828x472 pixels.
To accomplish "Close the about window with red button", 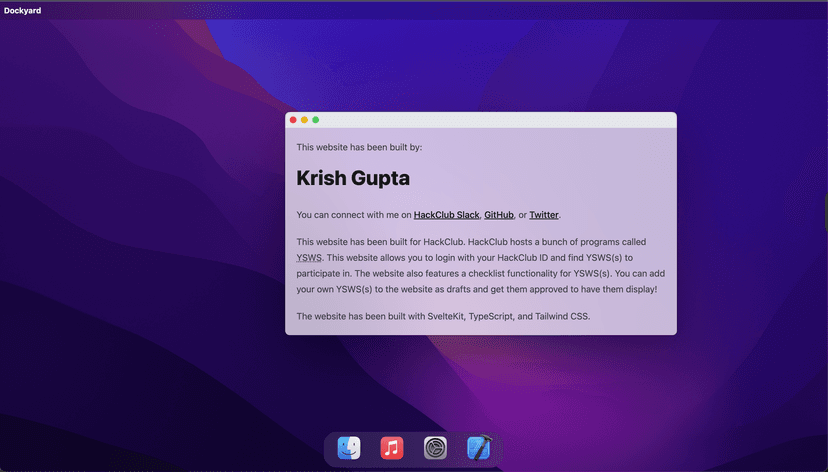I will point(293,120).
